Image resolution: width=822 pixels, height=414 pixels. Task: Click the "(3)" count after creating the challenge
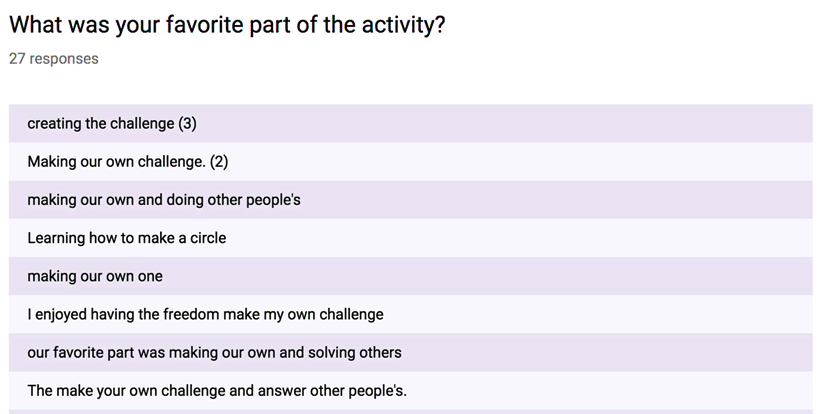click(x=187, y=124)
